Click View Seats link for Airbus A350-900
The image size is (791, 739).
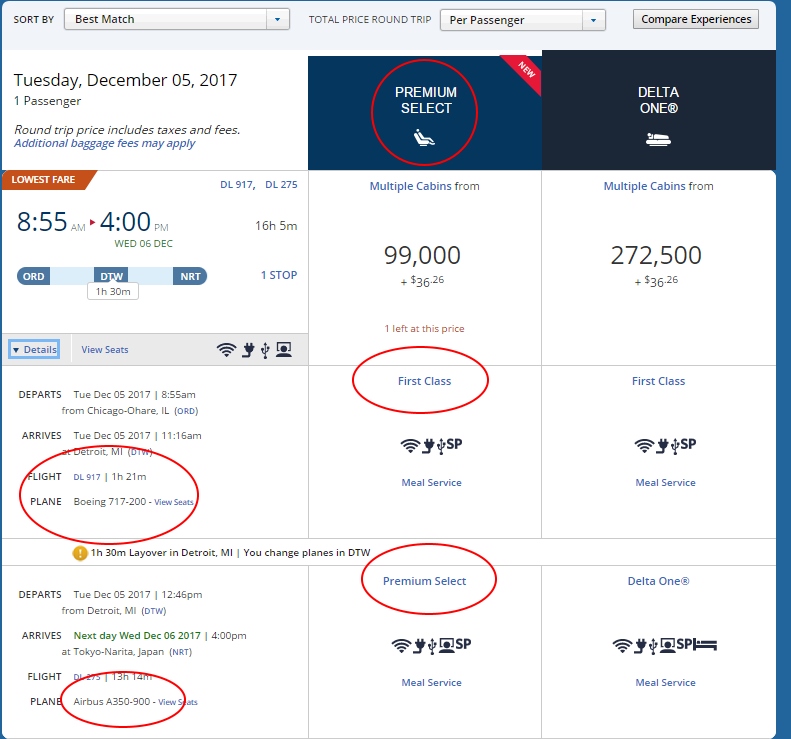[177, 702]
